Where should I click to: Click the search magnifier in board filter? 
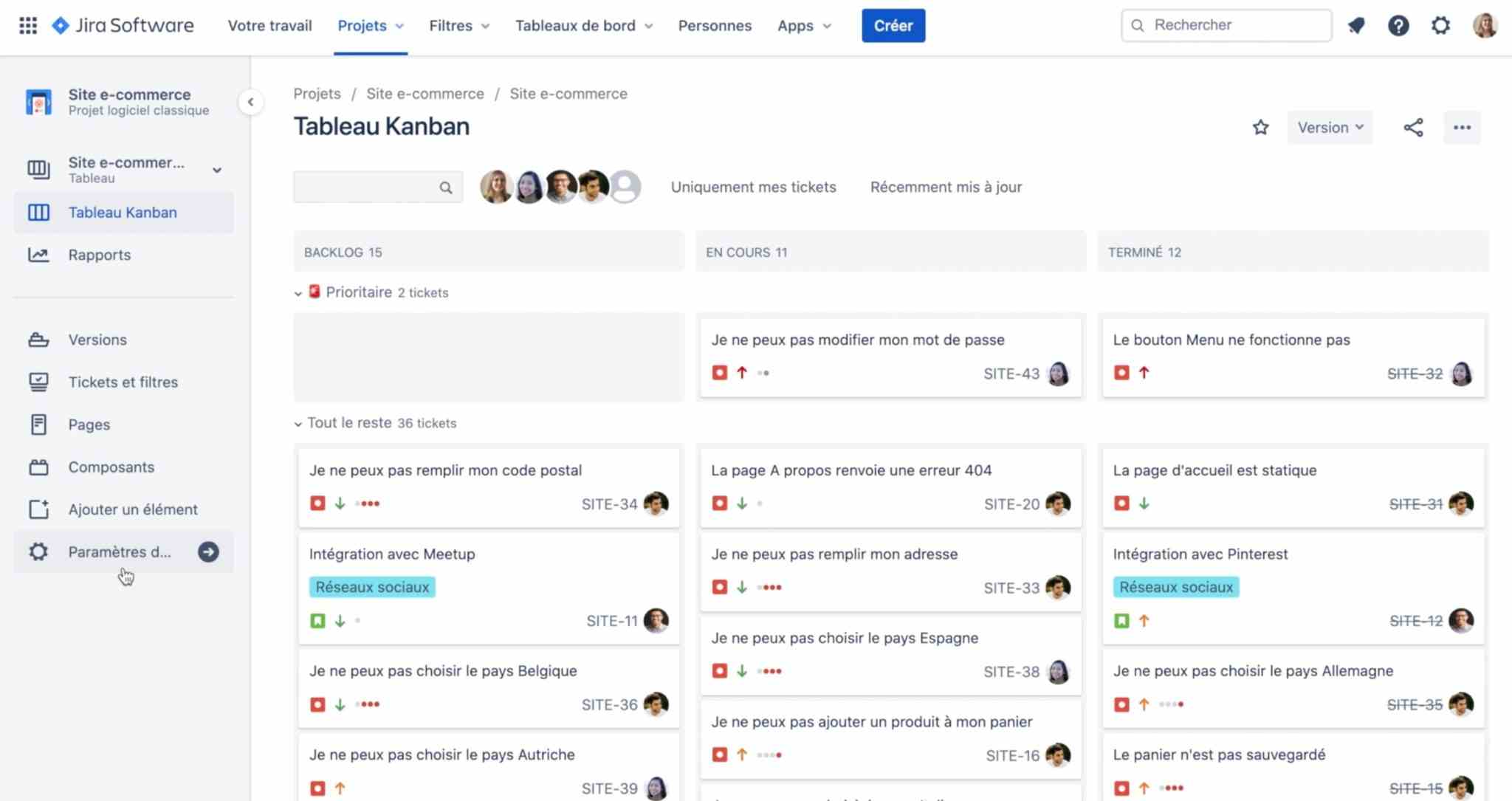[446, 188]
